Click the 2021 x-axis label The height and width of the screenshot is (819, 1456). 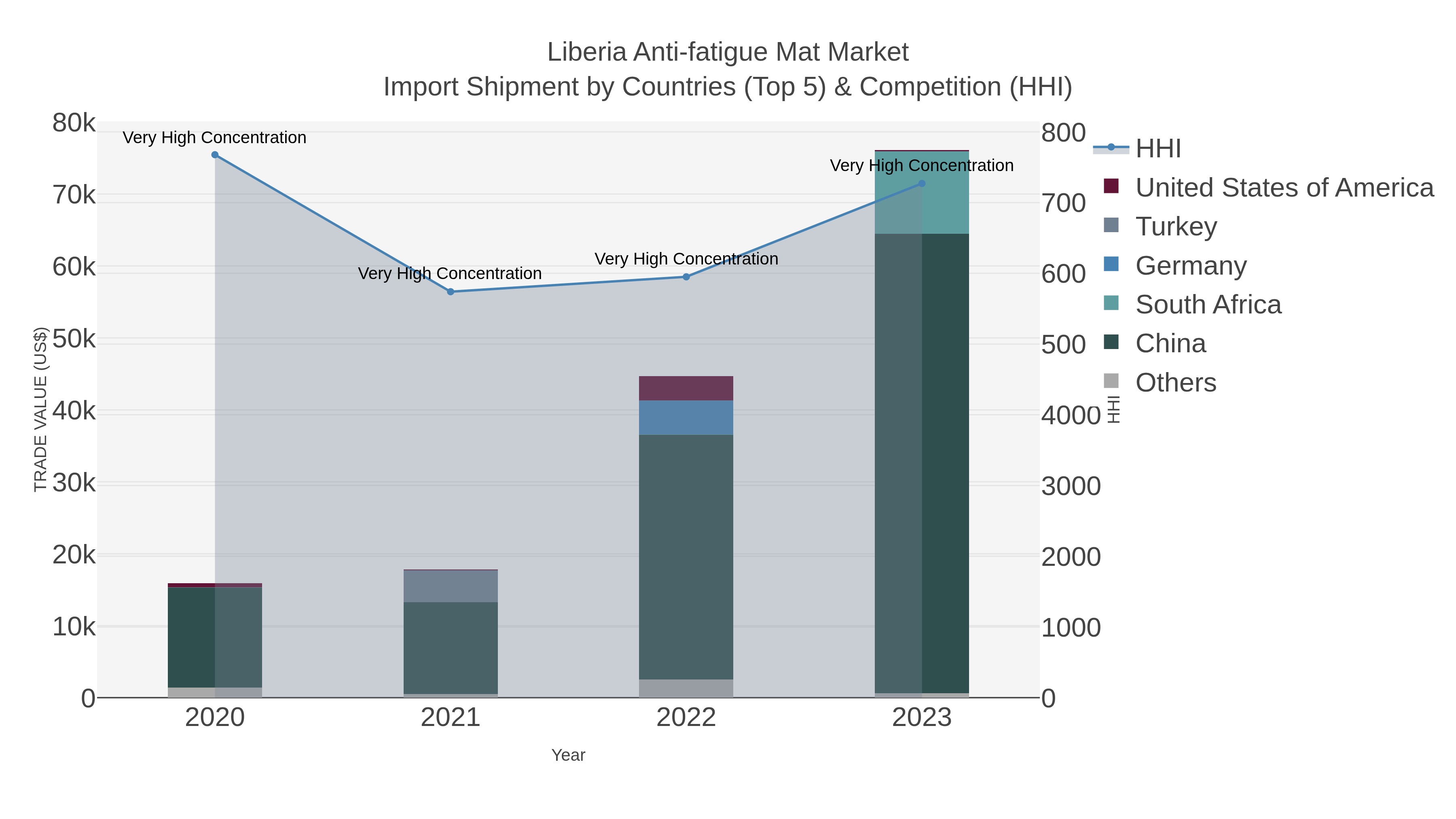click(x=451, y=718)
